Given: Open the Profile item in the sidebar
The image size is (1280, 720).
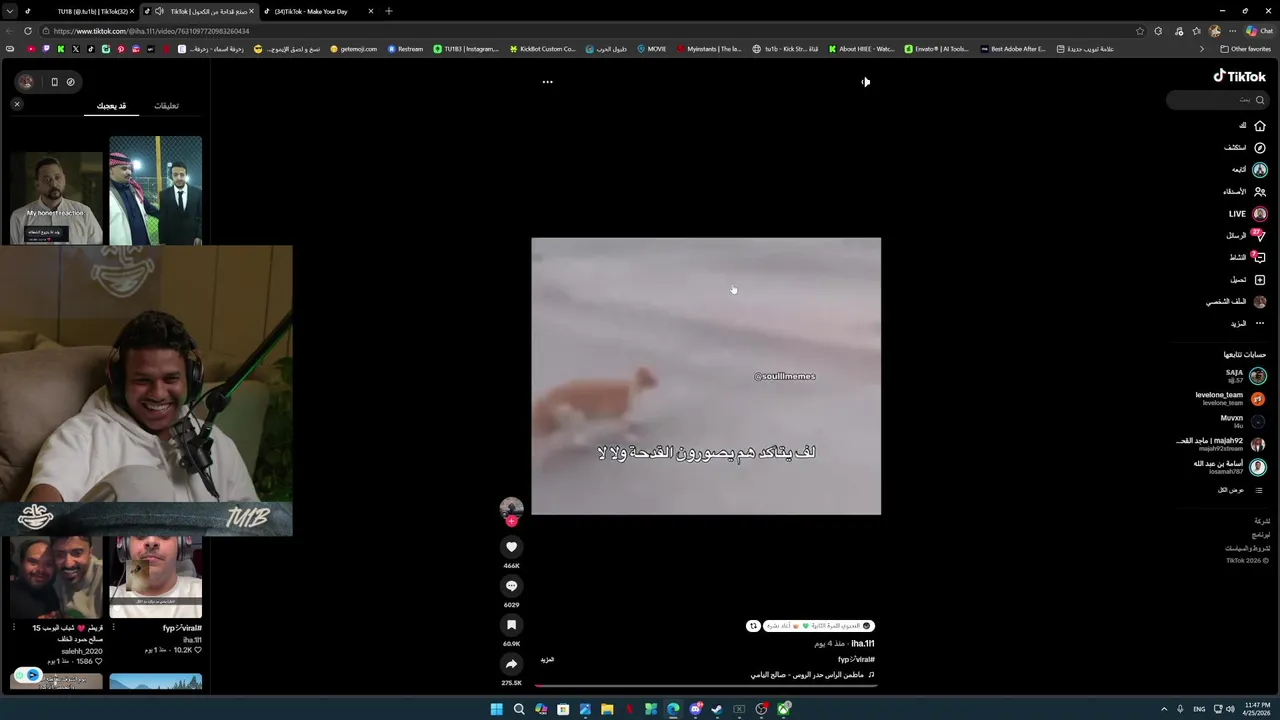Looking at the screenshot, I should pyautogui.click(x=1236, y=302).
